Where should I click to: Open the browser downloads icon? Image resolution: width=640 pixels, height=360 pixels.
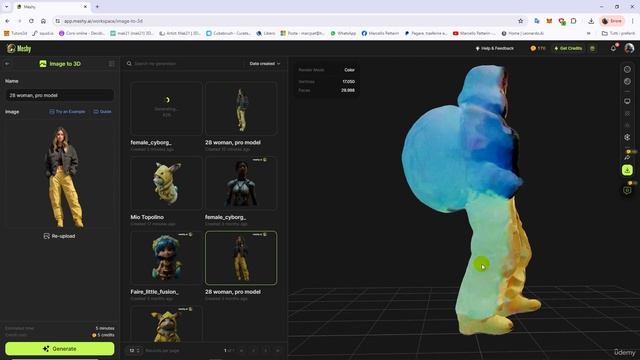coord(591,21)
